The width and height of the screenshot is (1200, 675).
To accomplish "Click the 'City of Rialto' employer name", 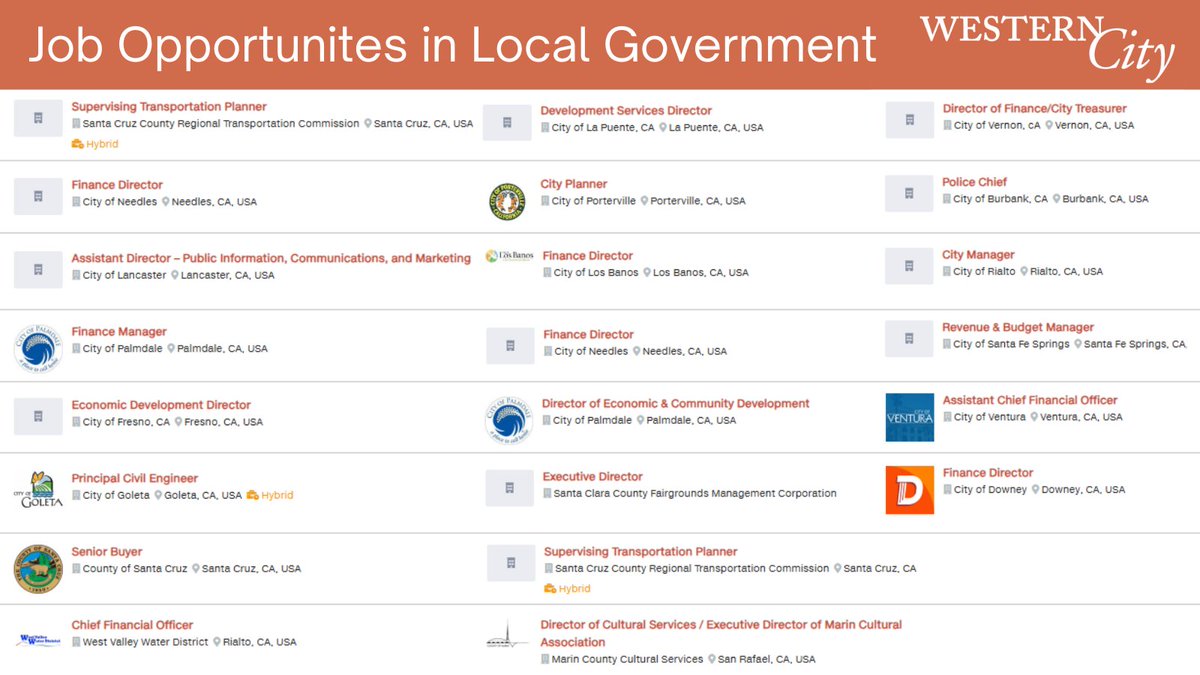I will (x=984, y=272).
